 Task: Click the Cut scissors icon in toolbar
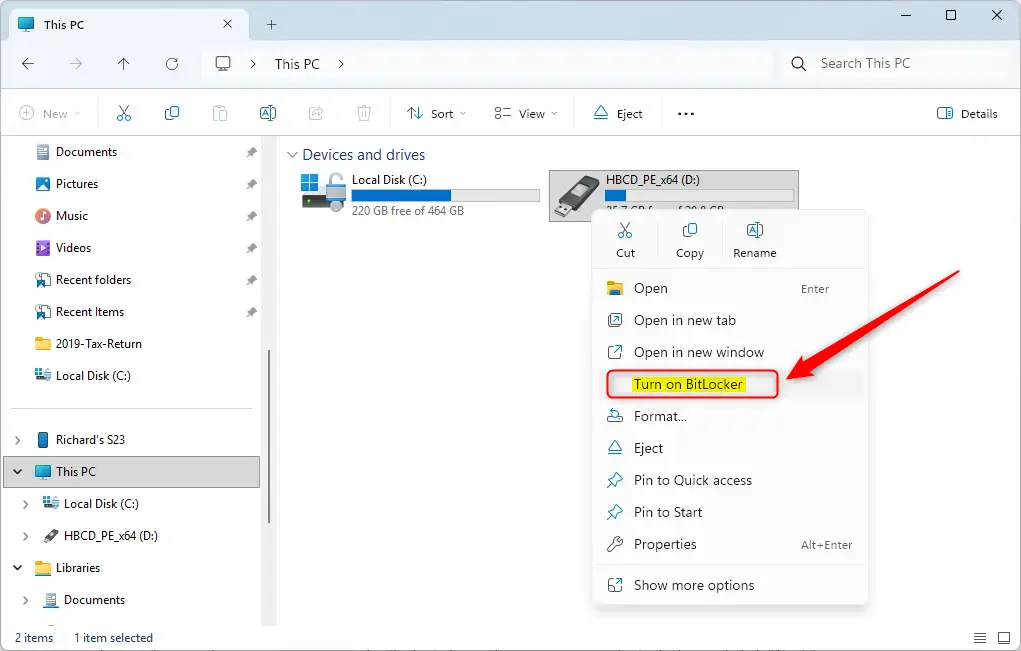click(124, 113)
